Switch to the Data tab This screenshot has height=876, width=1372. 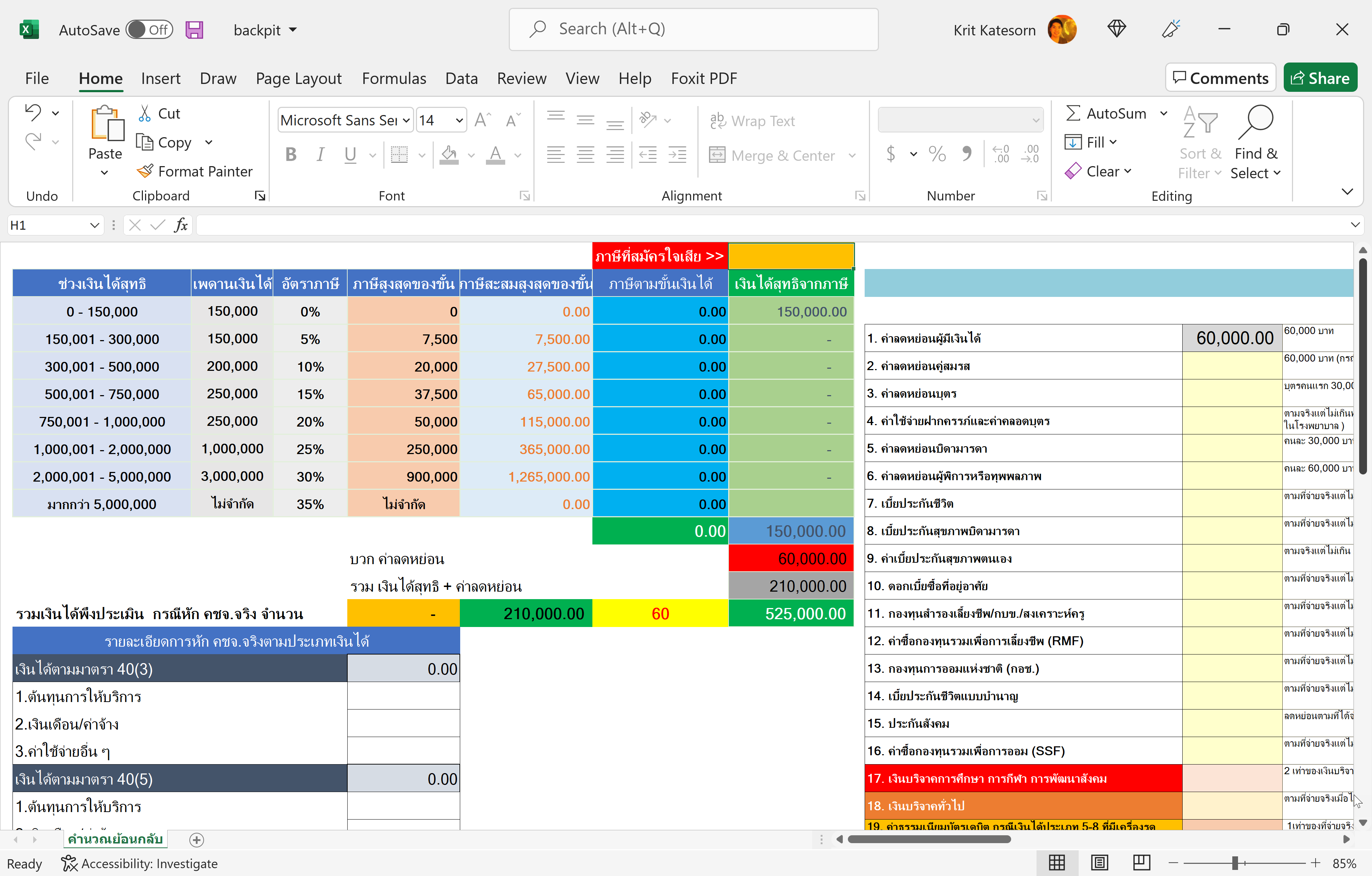point(462,78)
